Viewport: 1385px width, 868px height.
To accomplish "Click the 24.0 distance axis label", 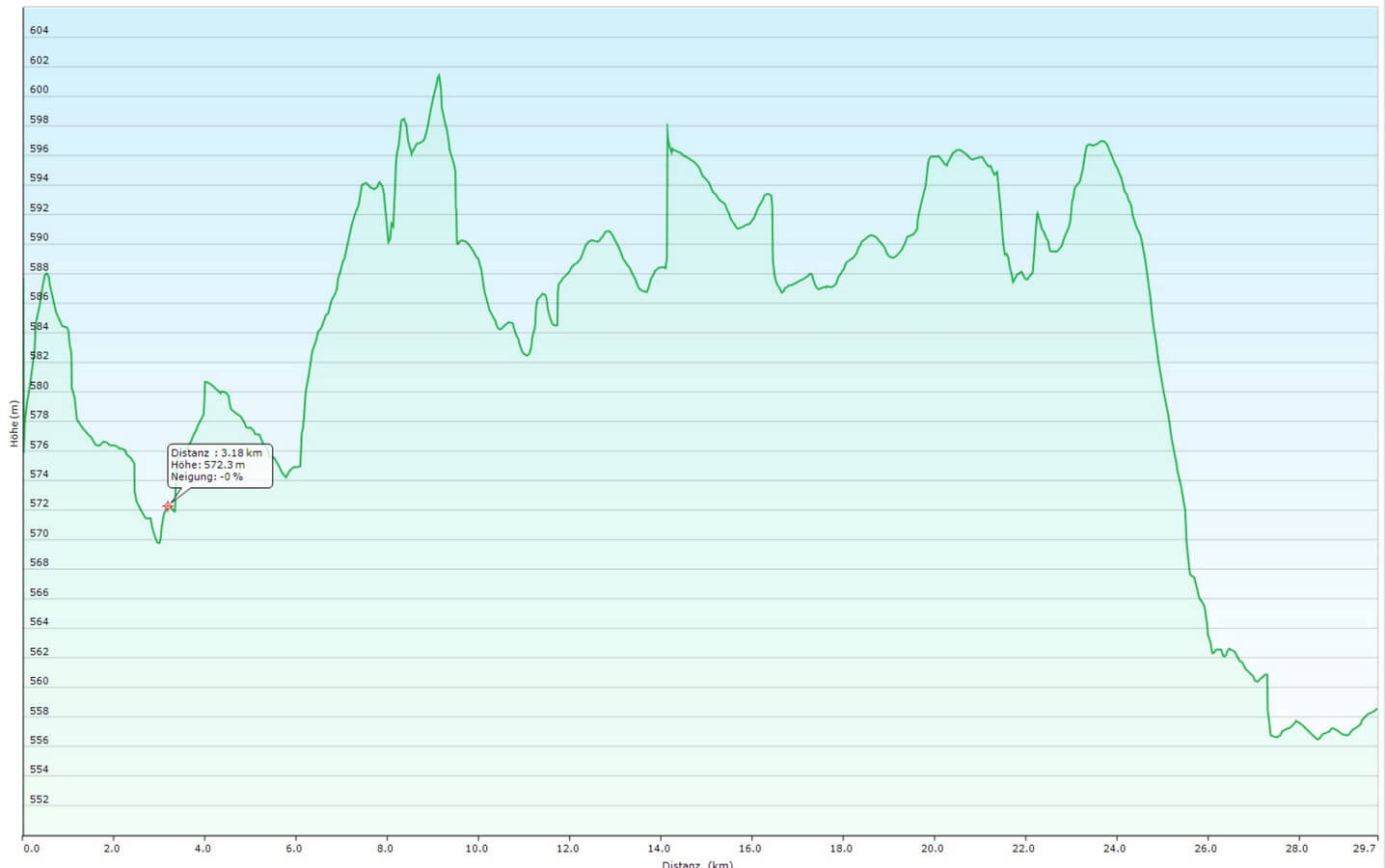I will click(x=1115, y=849).
